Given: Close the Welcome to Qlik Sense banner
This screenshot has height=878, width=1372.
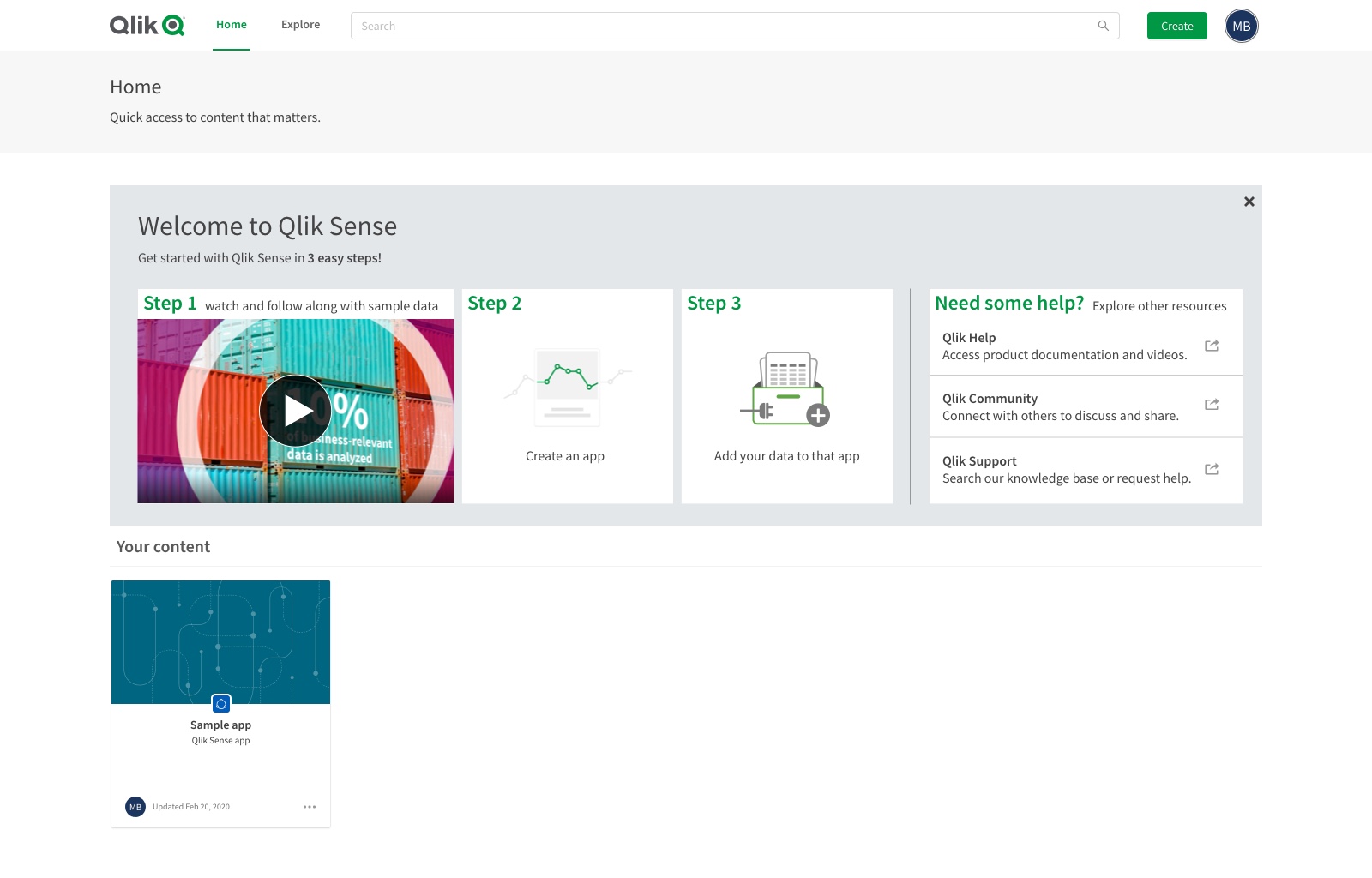Looking at the screenshot, I should [x=1249, y=201].
